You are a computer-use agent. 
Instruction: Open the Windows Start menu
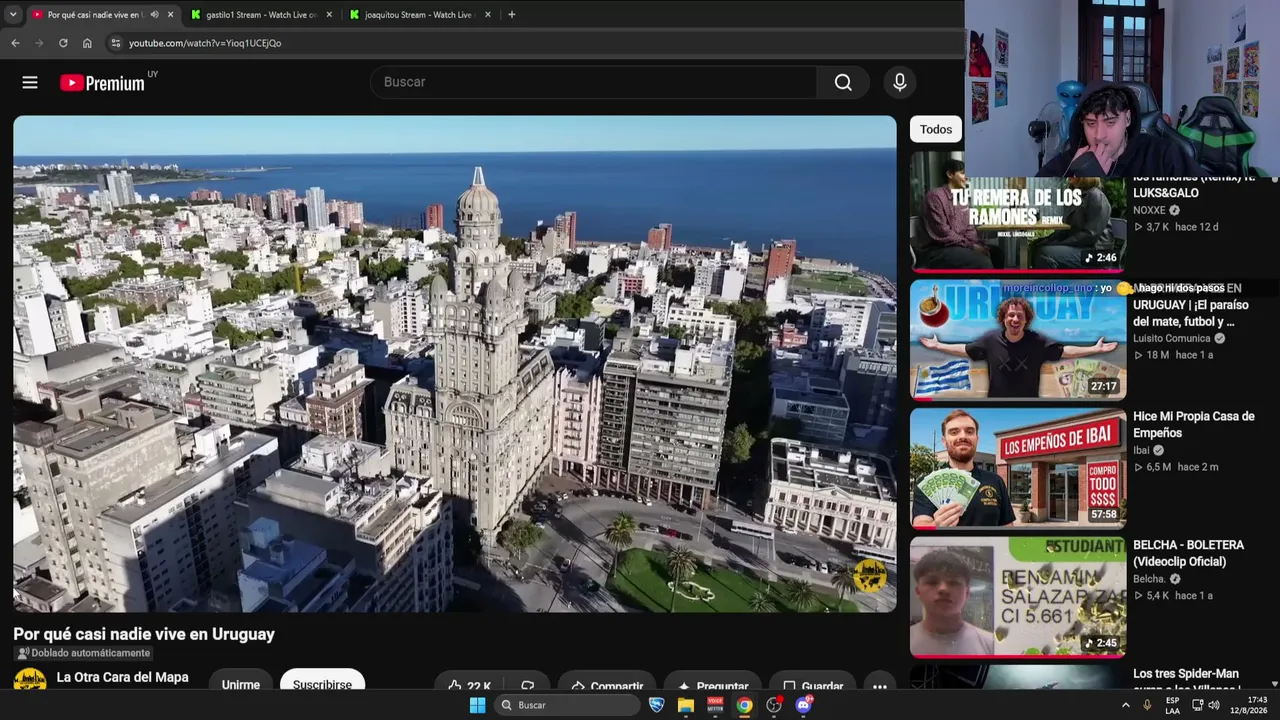[478, 705]
